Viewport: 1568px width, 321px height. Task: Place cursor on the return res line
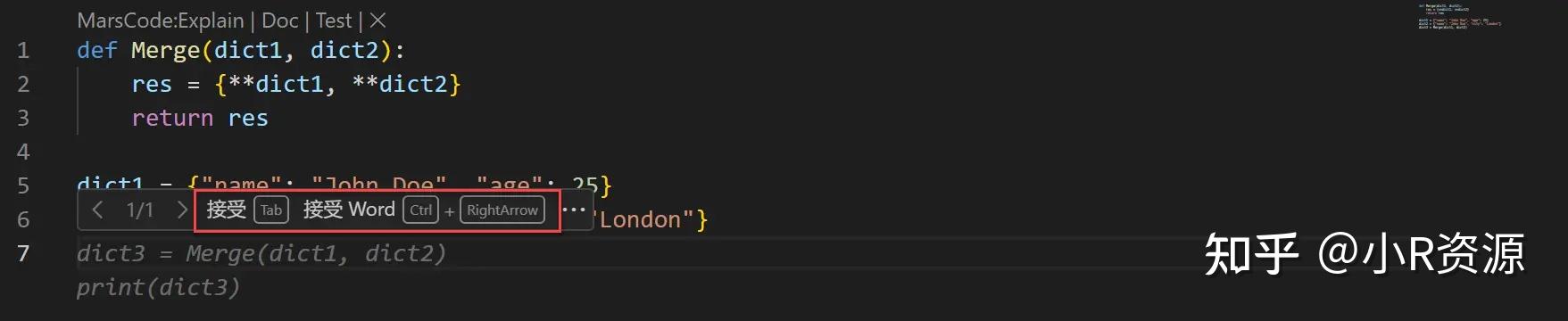200,119
